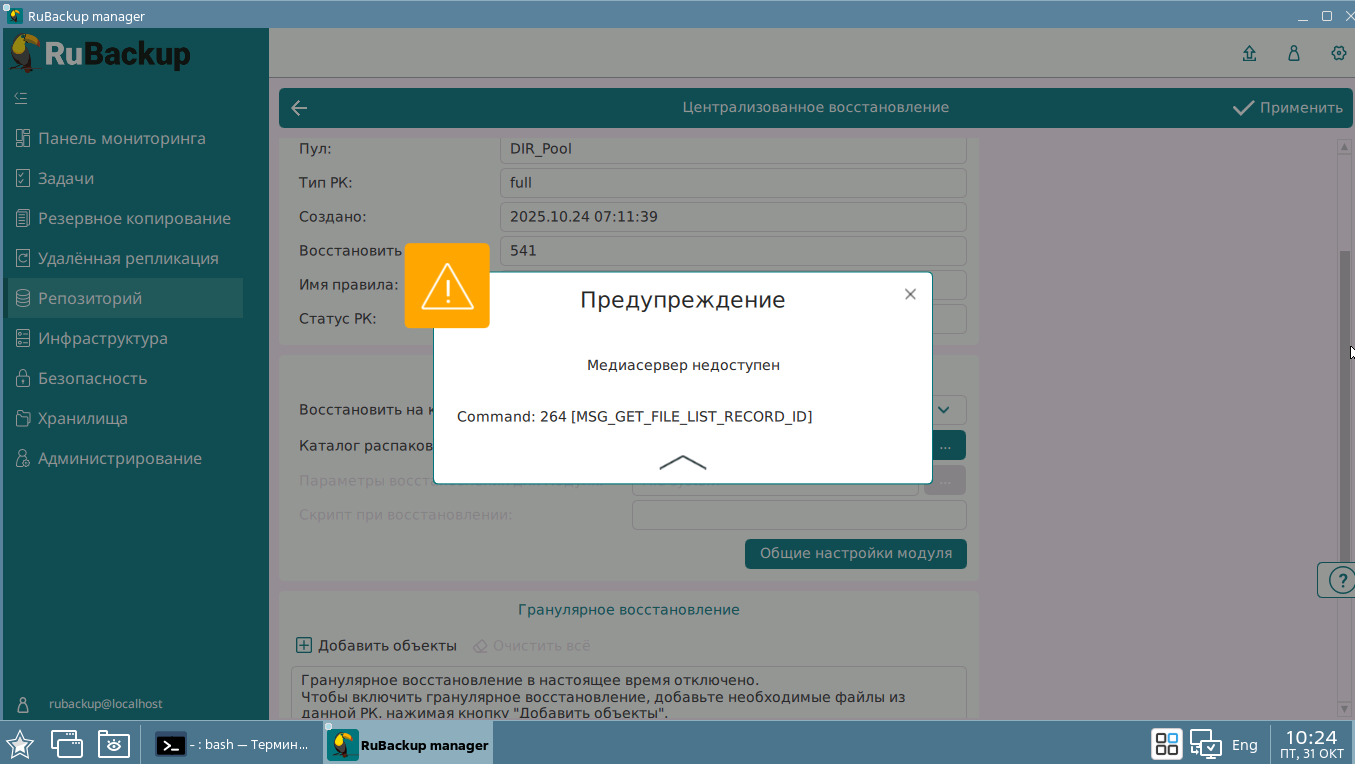Open Панель мониторинга in the sidebar

pyautogui.click(x=121, y=138)
